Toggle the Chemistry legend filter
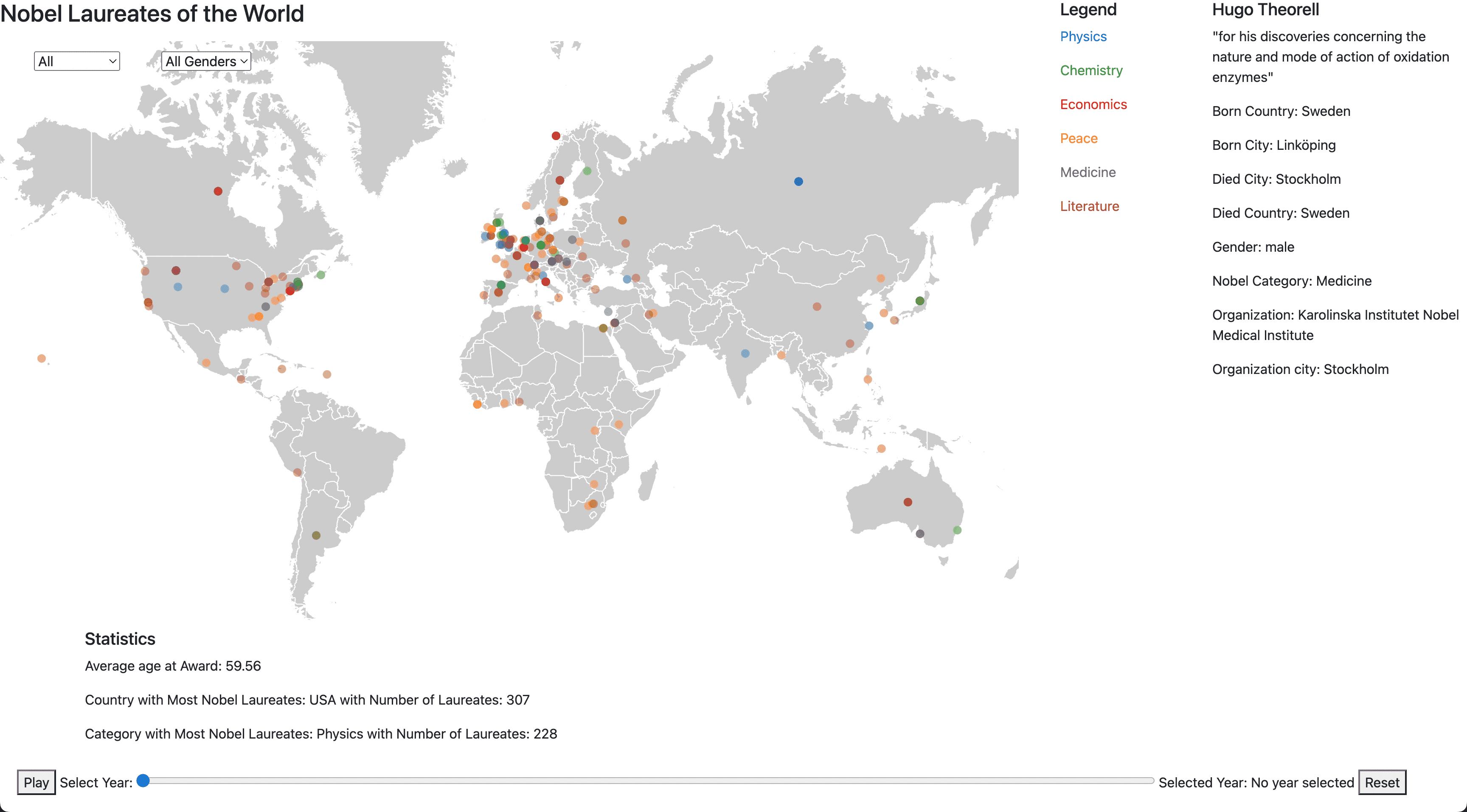Viewport: 1467px width, 812px height. (1091, 70)
